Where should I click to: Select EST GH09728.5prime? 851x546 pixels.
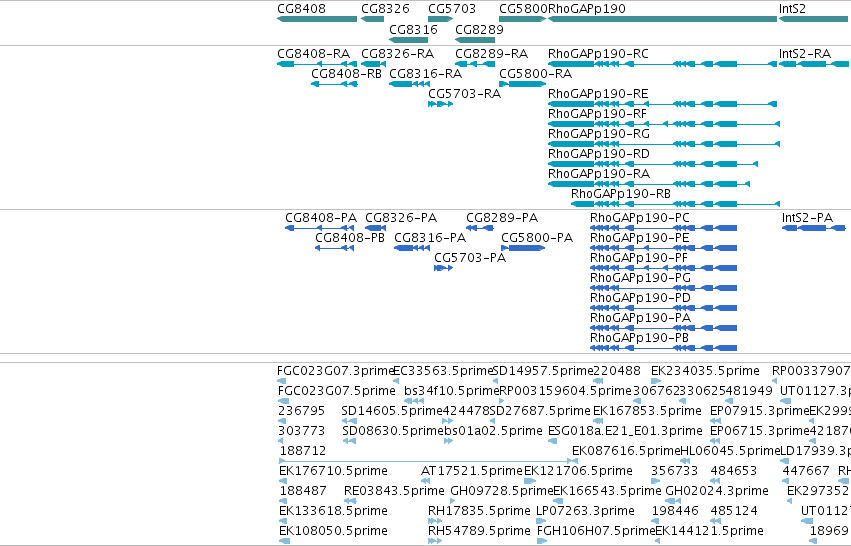tap(453, 501)
